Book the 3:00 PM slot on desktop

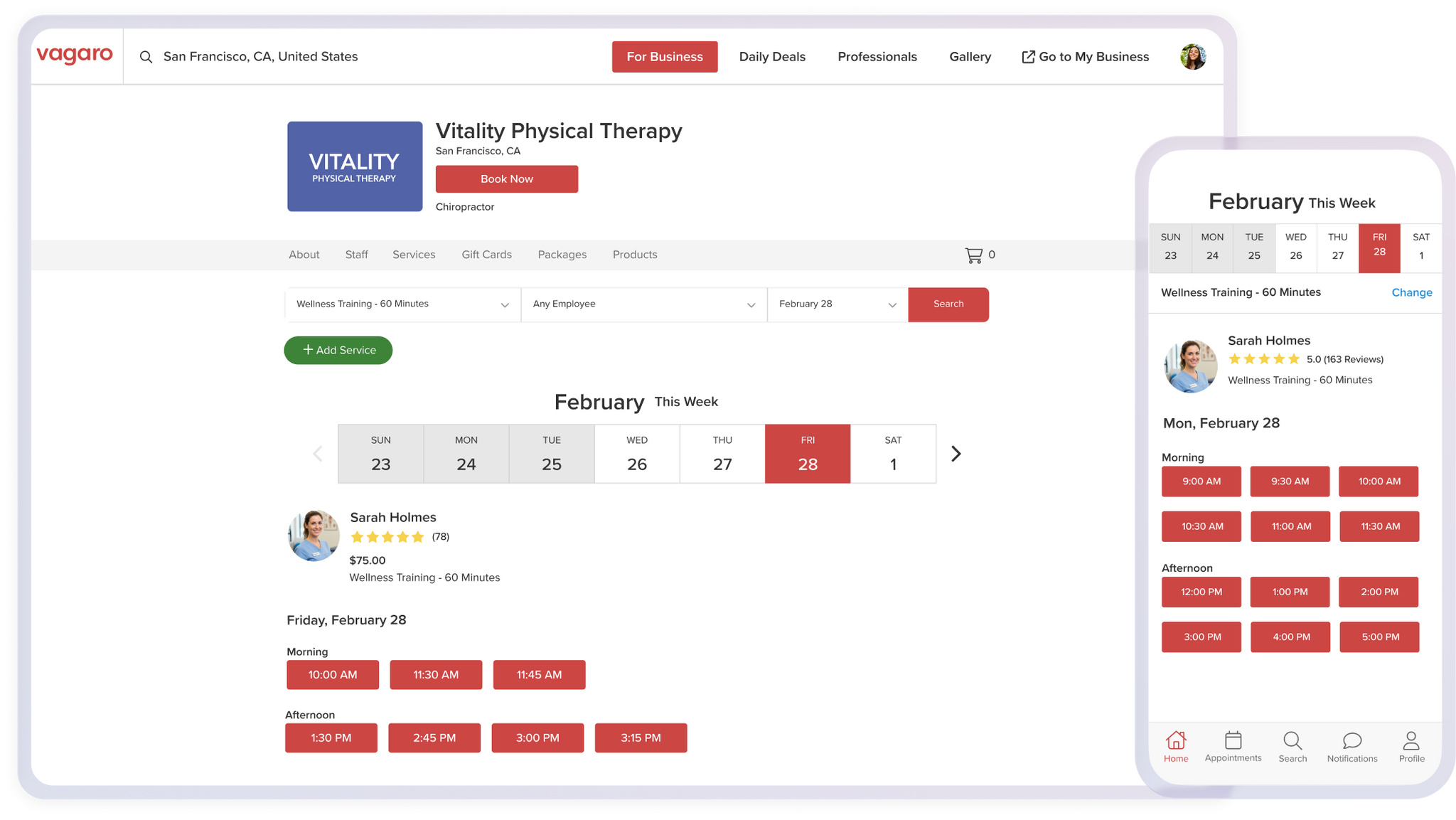tap(537, 738)
